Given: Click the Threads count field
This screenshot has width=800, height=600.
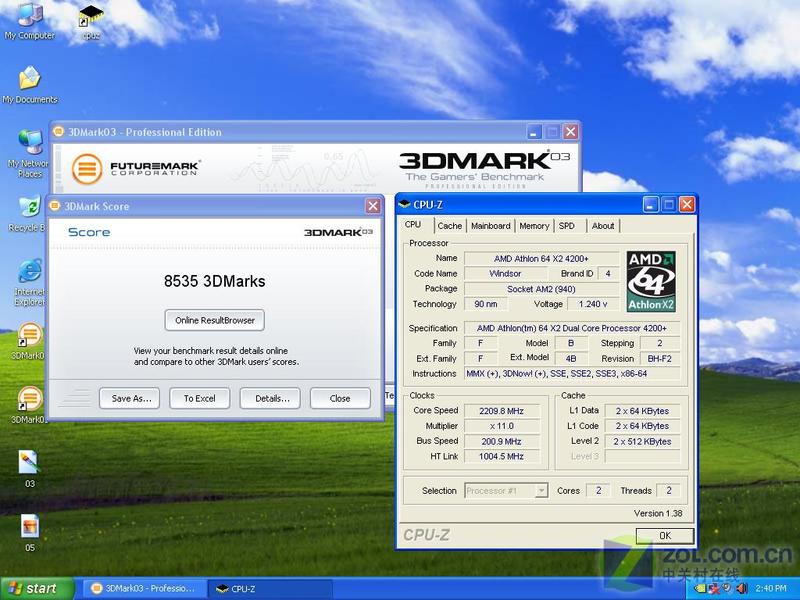Looking at the screenshot, I should point(668,490).
